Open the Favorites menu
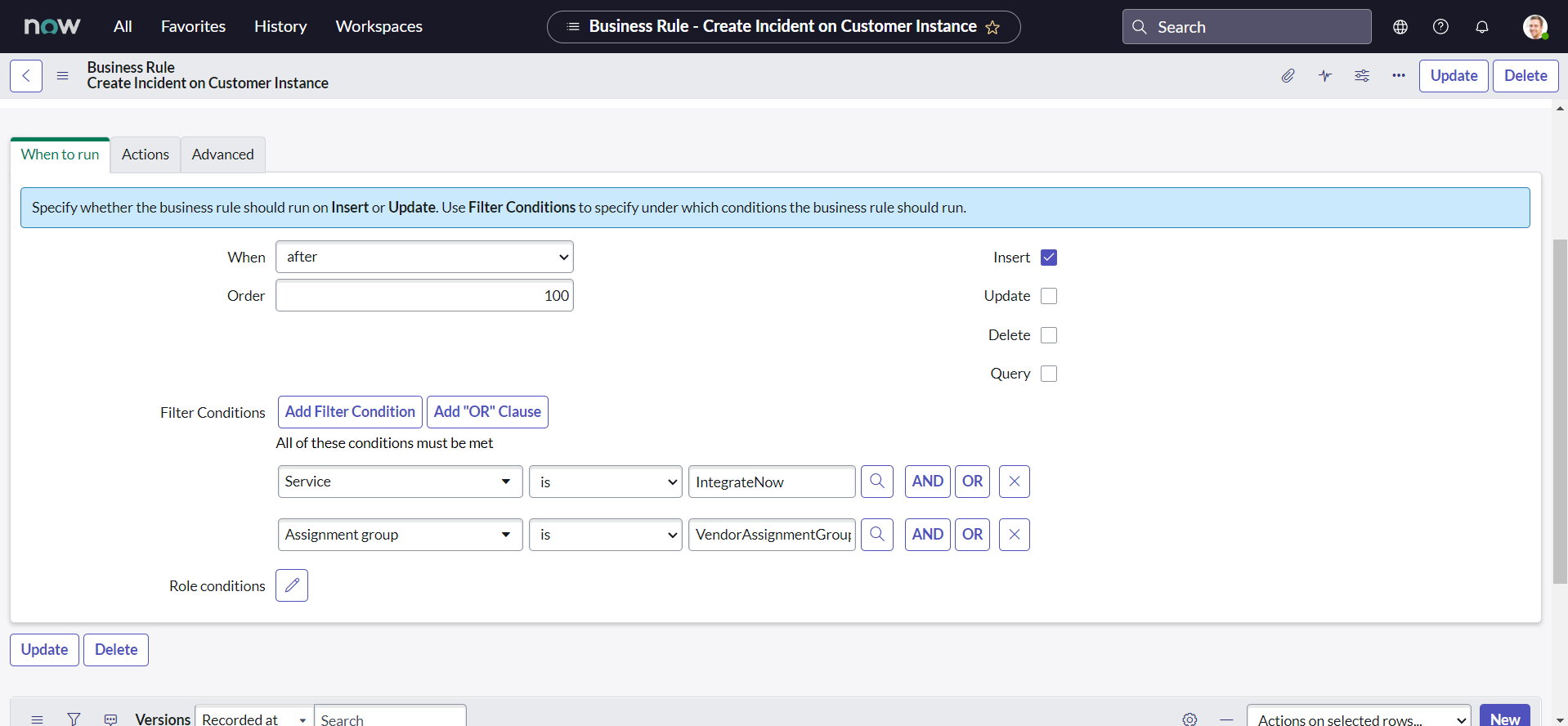 coord(193,26)
